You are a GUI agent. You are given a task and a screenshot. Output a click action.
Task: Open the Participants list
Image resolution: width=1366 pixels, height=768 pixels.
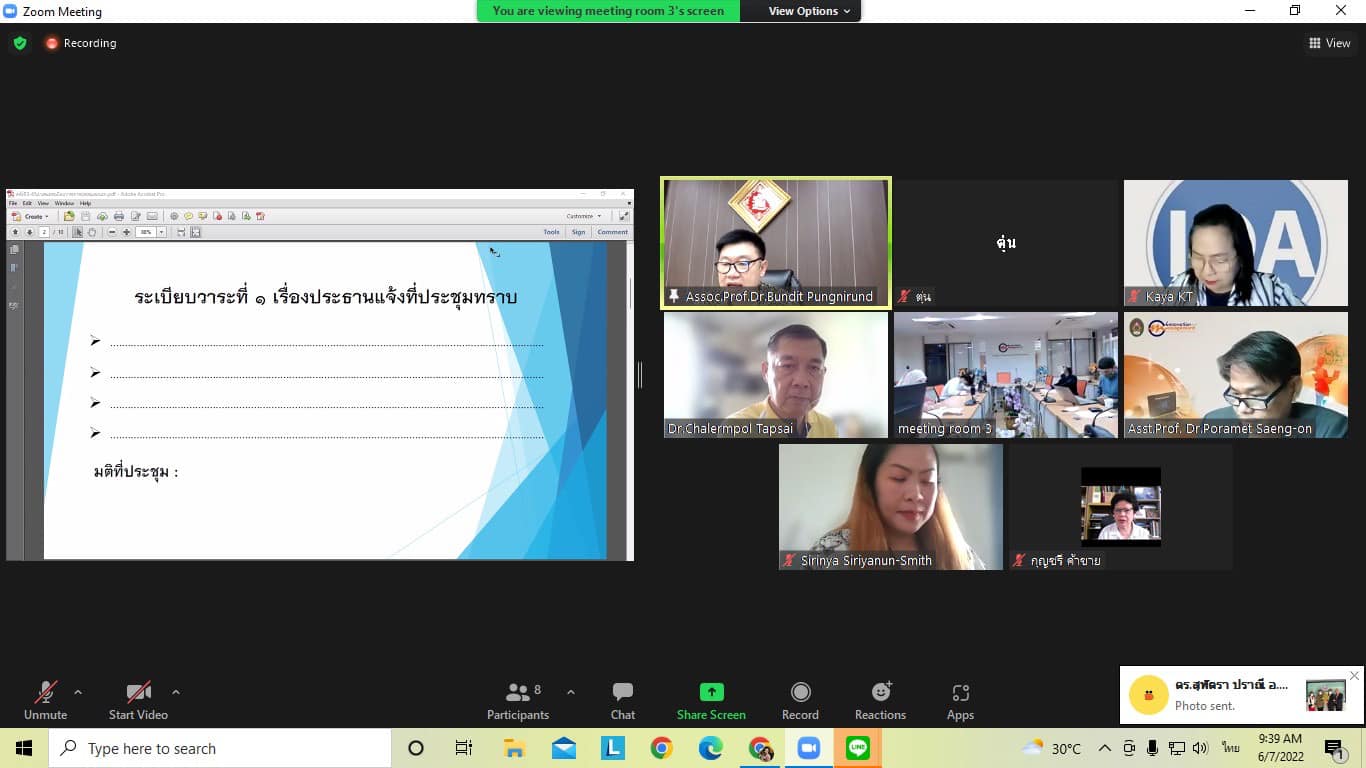point(517,700)
